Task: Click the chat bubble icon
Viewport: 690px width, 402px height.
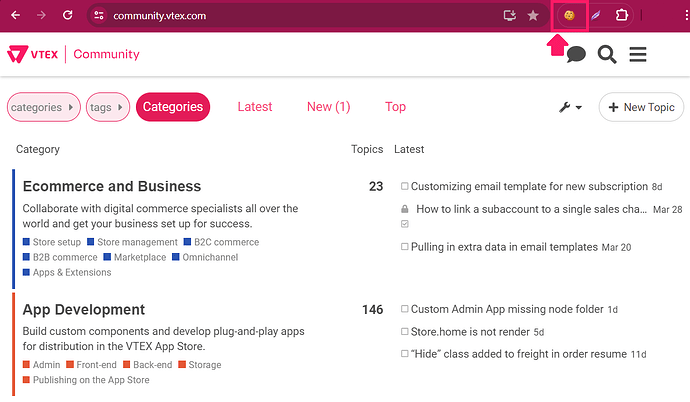Action: coord(575,55)
